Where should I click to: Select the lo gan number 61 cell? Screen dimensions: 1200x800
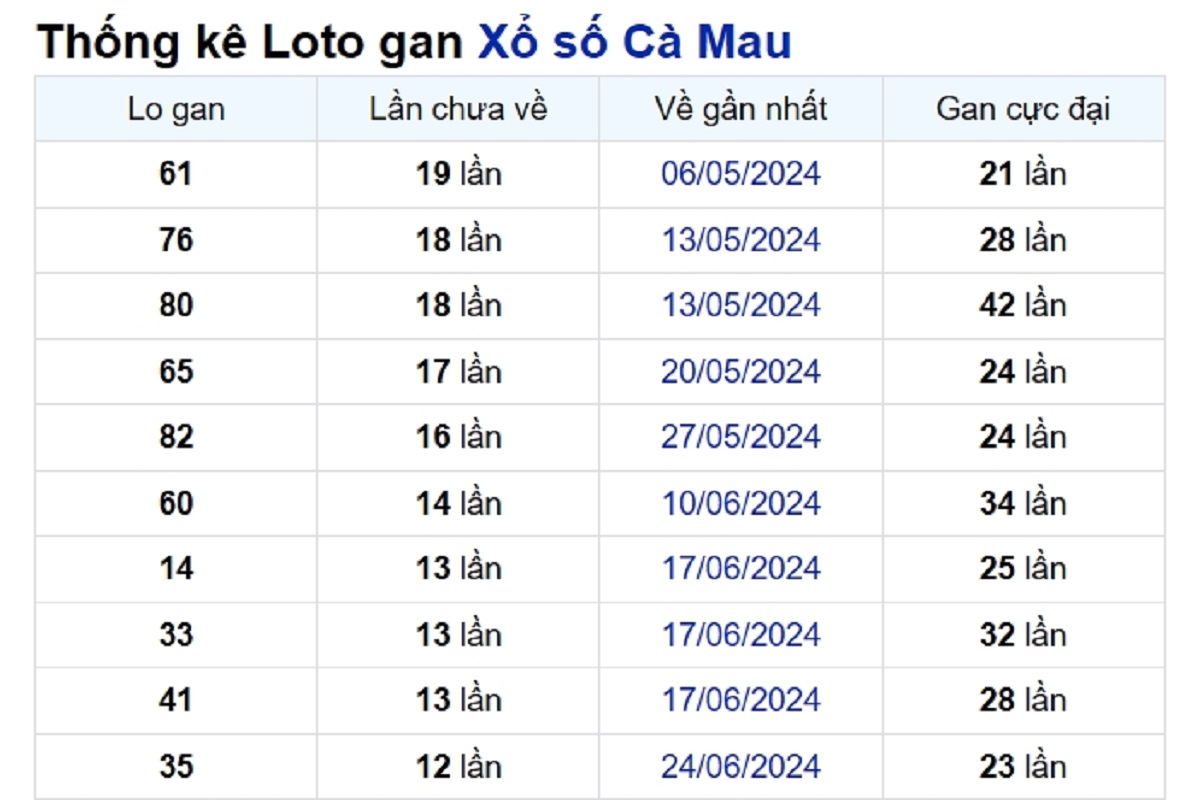[x=176, y=174]
